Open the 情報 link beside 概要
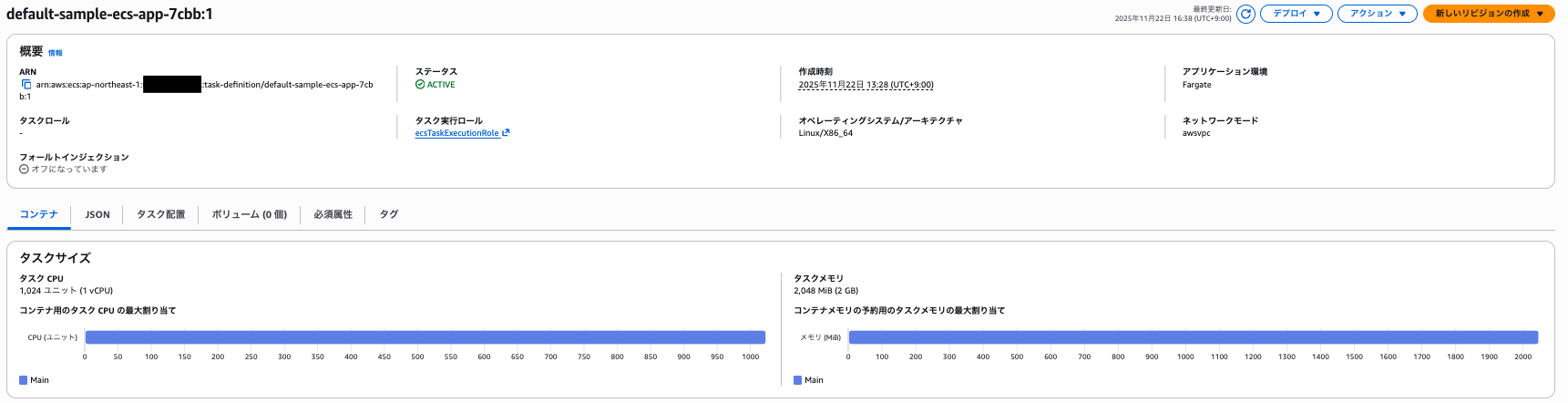The width and height of the screenshot is (1568, 403). pyautogui.click(x=56, y=53)
